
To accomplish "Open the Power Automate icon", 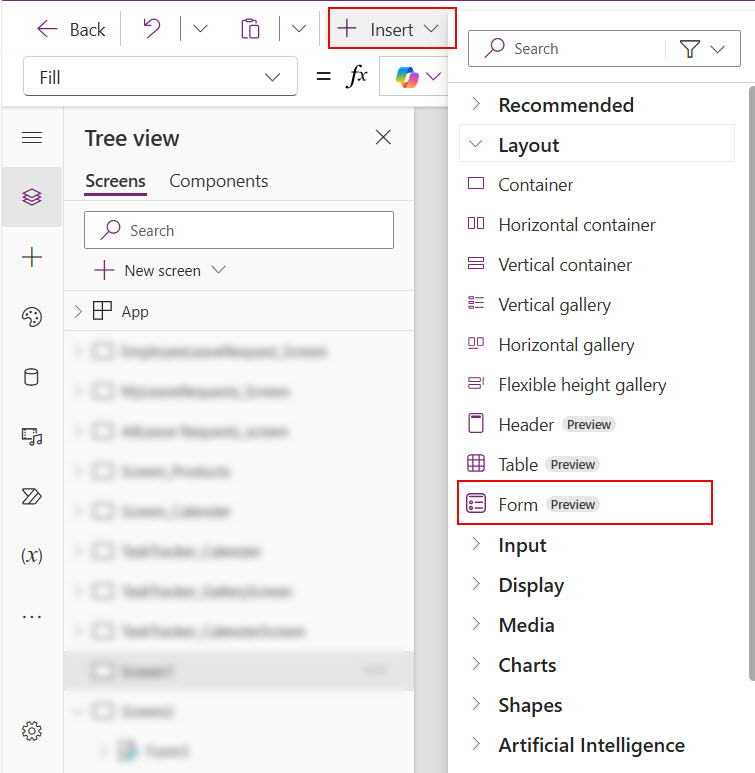I will [x=32, y=496].
